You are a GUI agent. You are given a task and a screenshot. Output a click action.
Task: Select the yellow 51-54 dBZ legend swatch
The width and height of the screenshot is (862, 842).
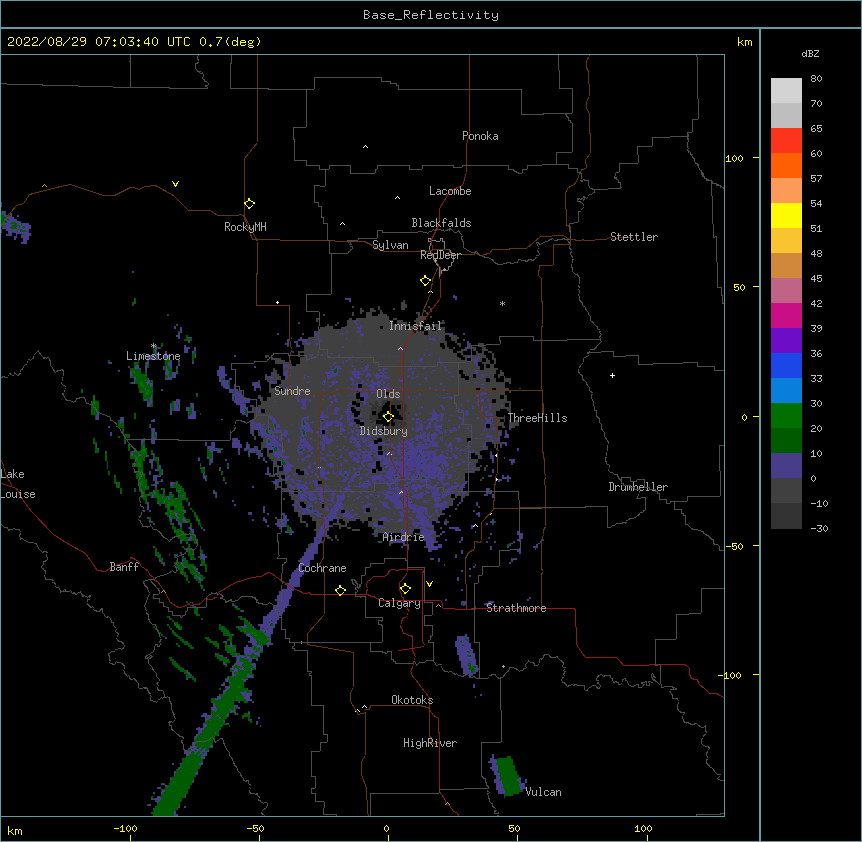(x=786, y=216)
